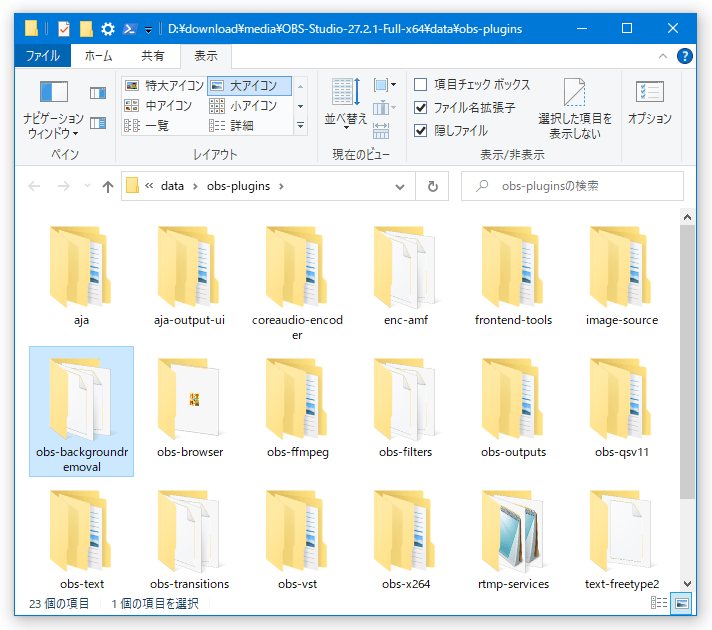The image size is (712, 630).
Task: Go up one folder level
Action: (x=108, y=186)
